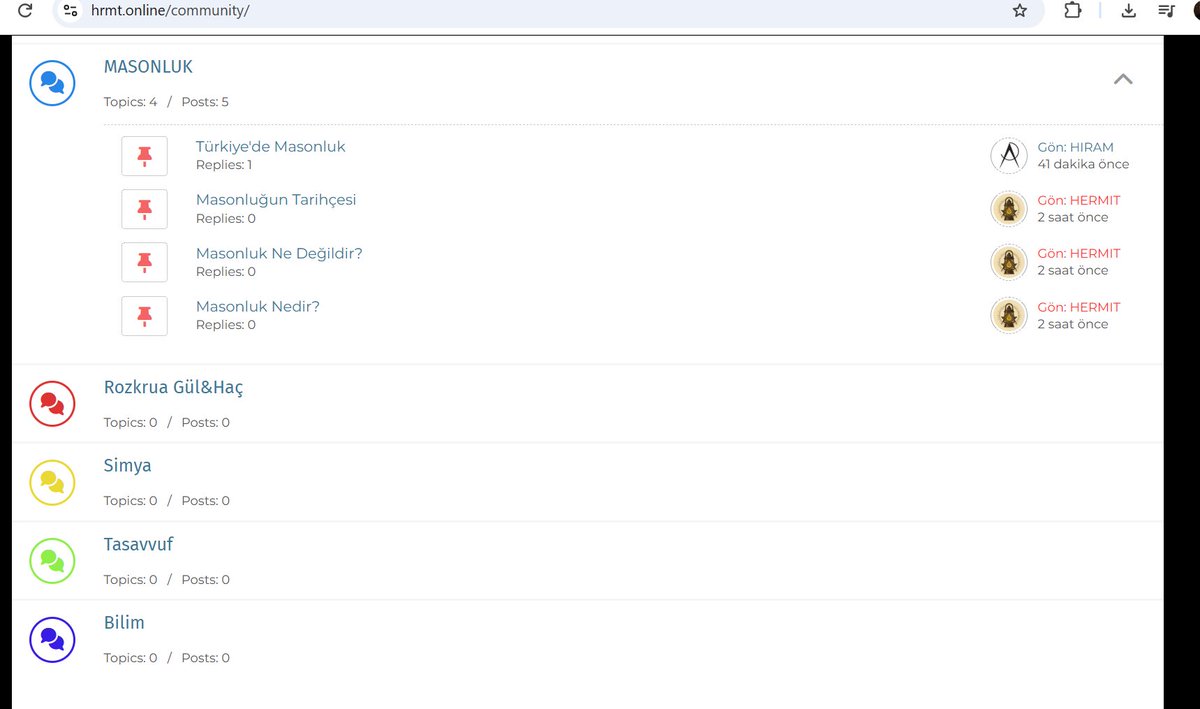Open the Türkiye'de Masonluk topic
1200x709 pixels.
click(x=271, y=146)
